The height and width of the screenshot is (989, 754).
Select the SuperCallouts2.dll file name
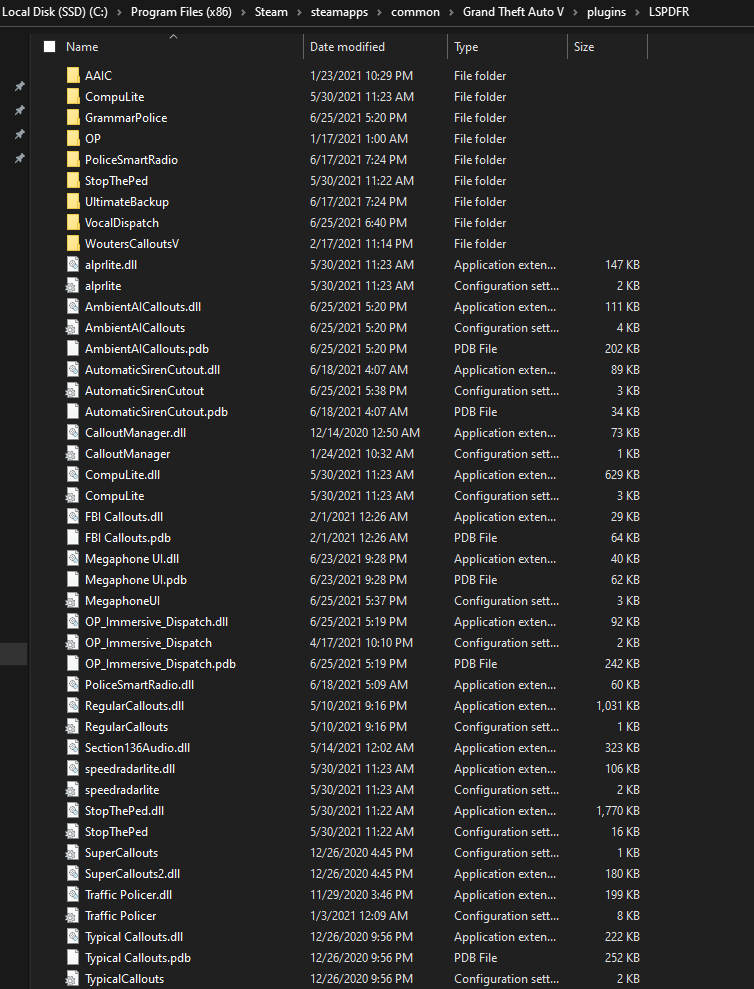tap(133, 874)
